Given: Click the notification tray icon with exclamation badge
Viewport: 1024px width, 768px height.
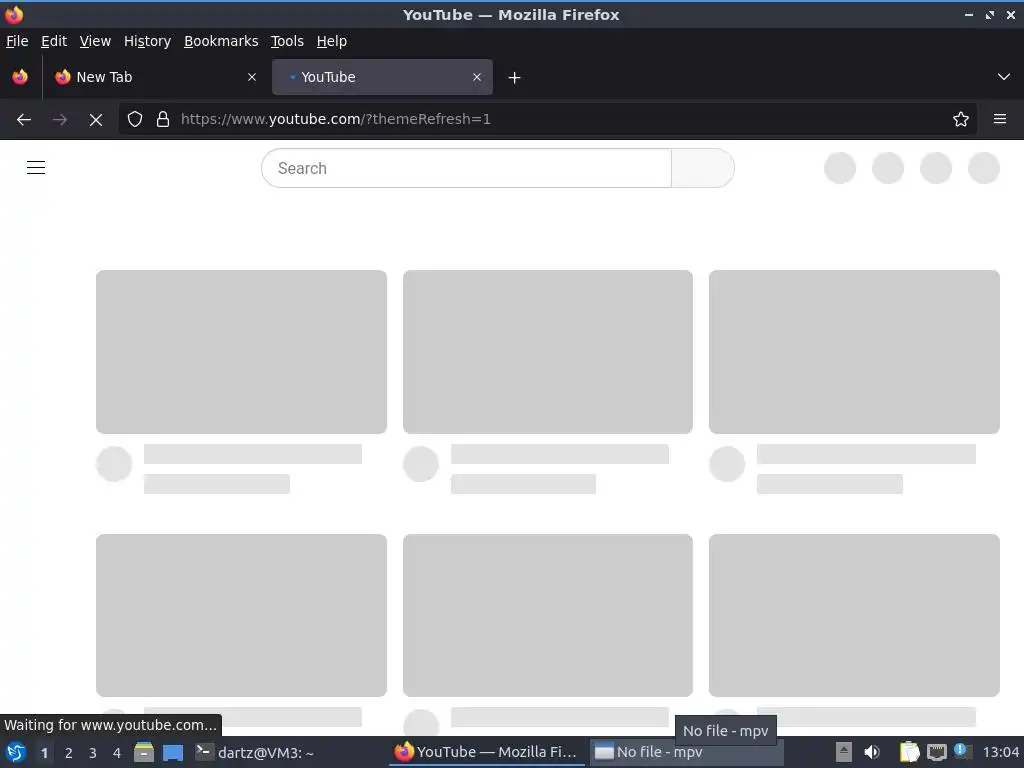Looking at the screenshot, I should [963, 752].
